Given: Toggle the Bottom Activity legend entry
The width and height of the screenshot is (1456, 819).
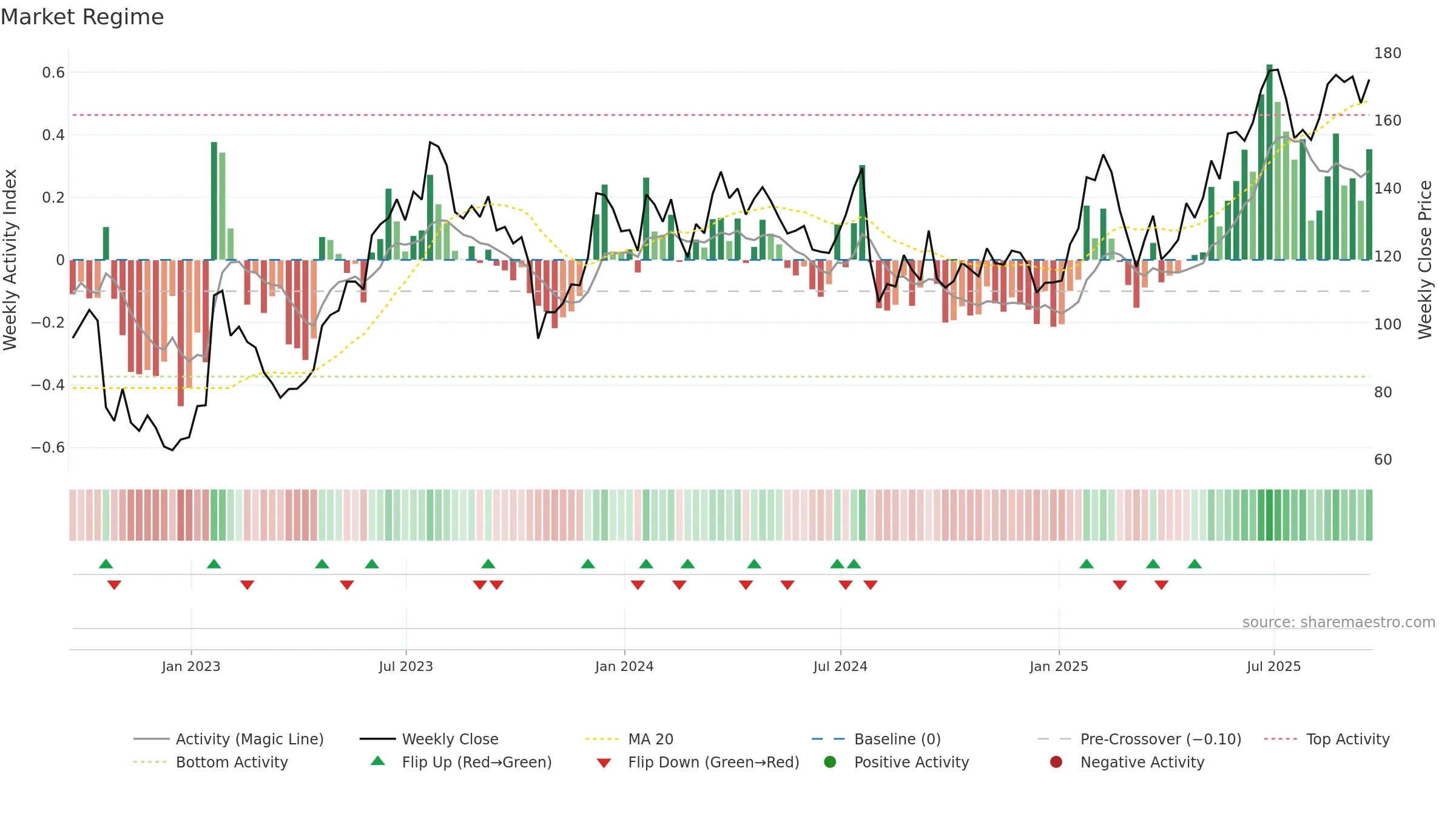Looking at the screenshot, I should coord(211,762).
